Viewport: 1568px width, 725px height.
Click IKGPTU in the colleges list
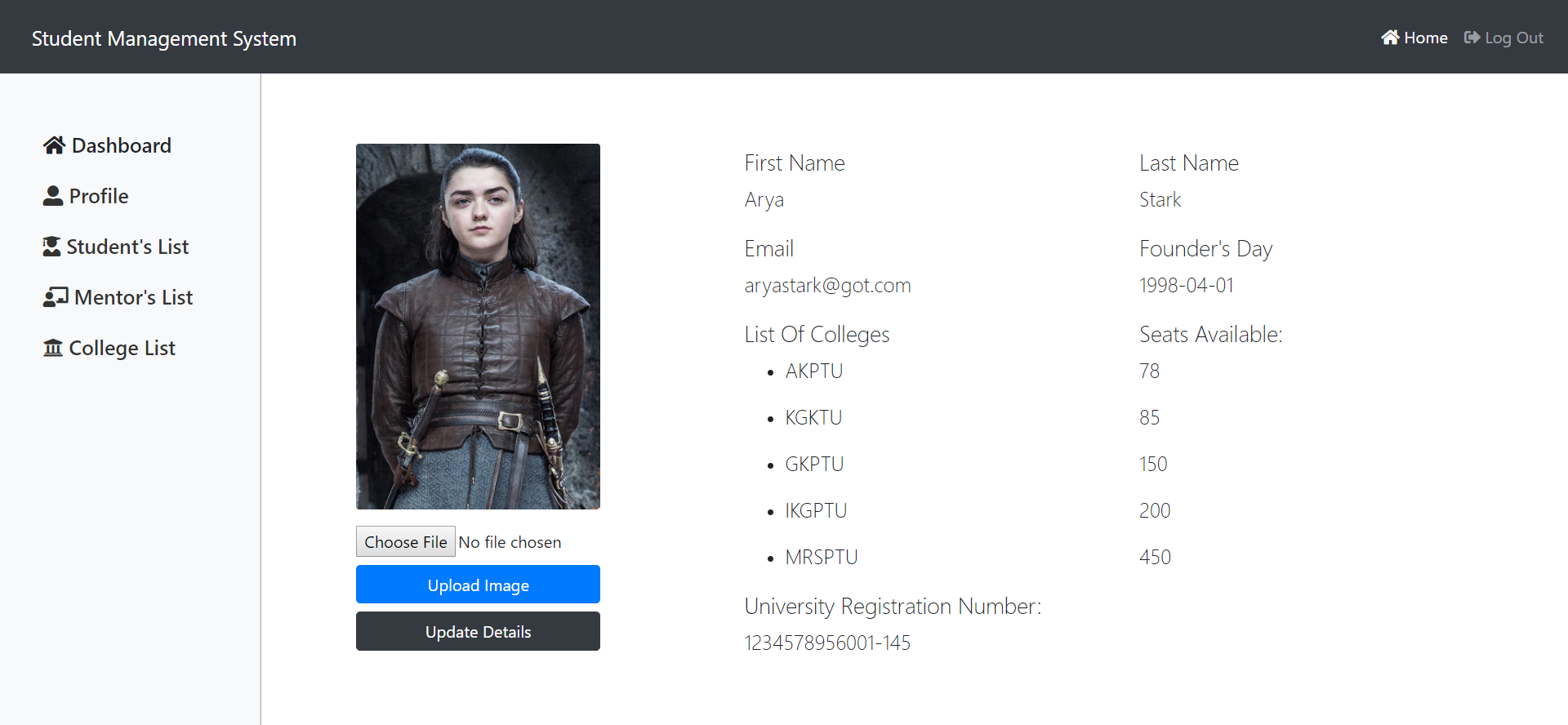pyautogui.click(x=816, y=511)
